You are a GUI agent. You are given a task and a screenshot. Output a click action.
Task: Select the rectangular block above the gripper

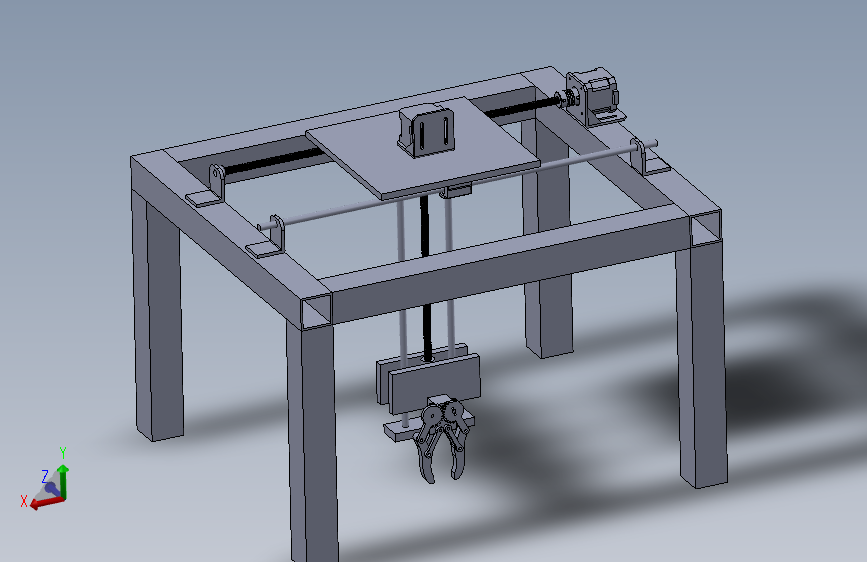(434, 383)
